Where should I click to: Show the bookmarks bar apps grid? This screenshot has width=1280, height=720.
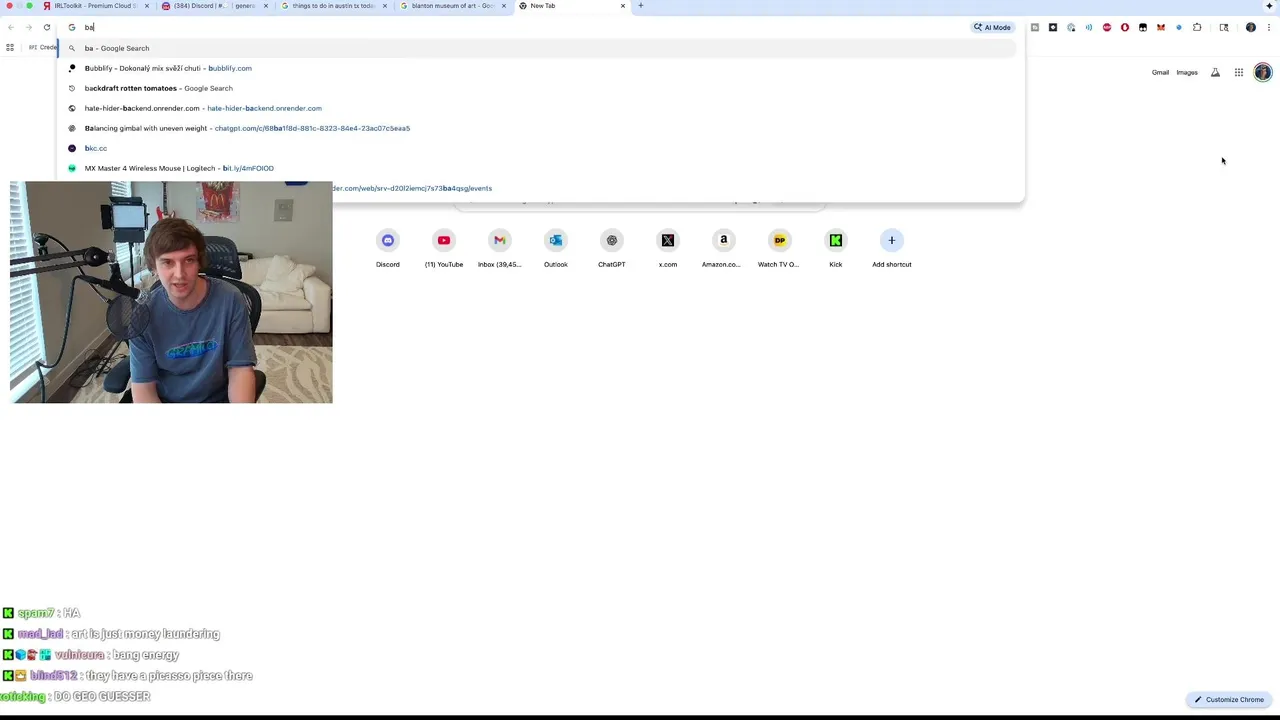[x=10, y=47]
